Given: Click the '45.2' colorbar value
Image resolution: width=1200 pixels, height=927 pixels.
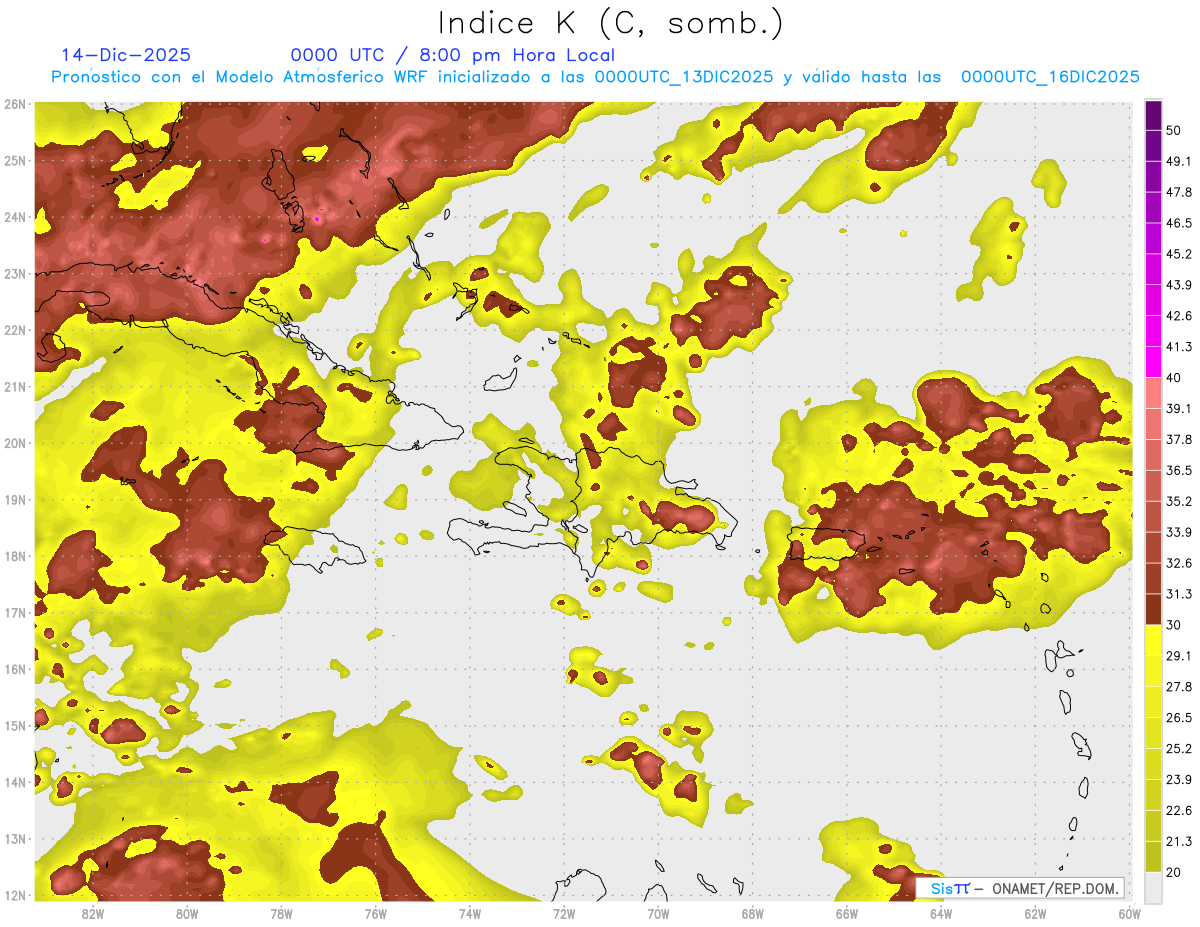Looking at the screenshot, I should pos(1179,255).
